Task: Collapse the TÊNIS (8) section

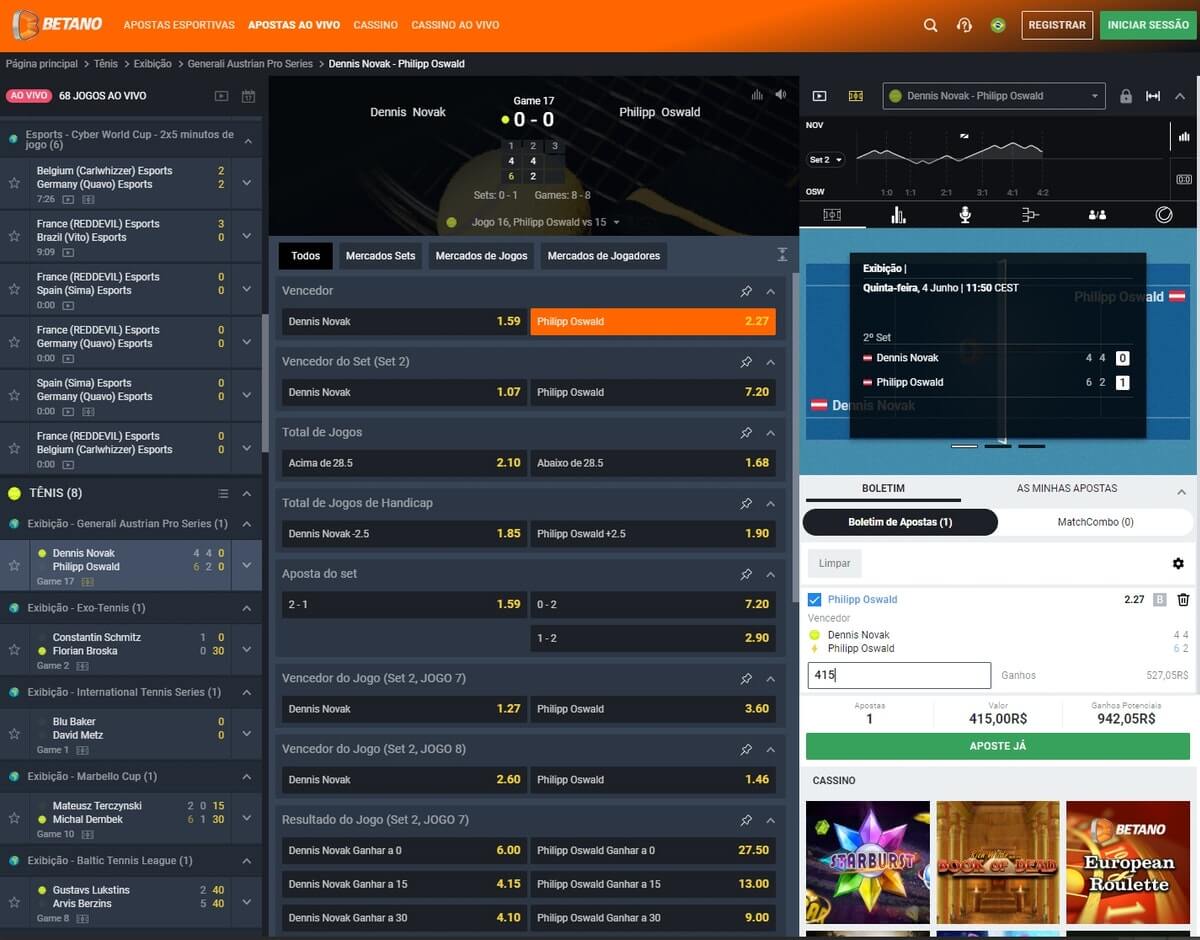Action: tap(247, 493)
